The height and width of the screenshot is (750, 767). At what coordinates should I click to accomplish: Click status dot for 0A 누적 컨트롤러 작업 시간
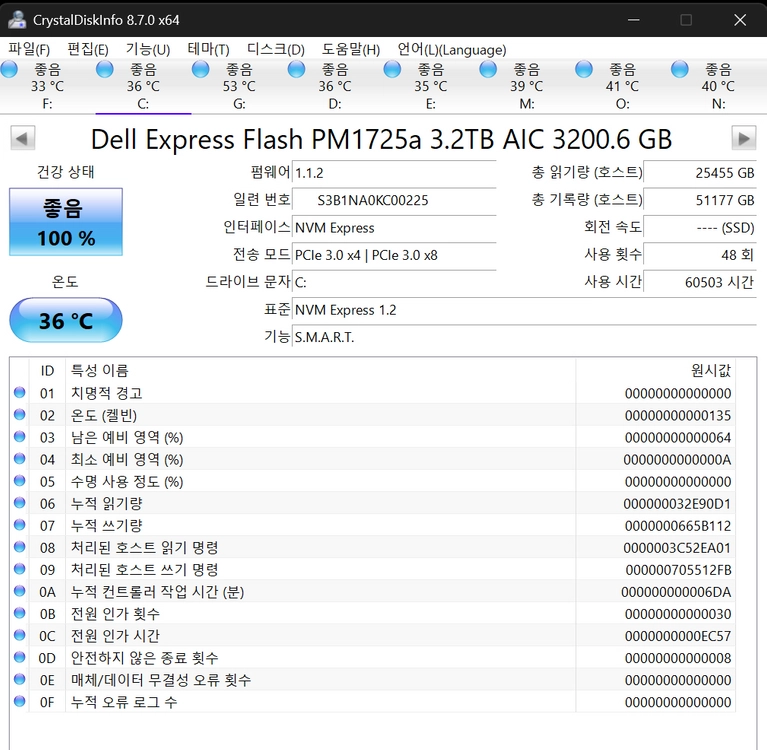(20, 591)
